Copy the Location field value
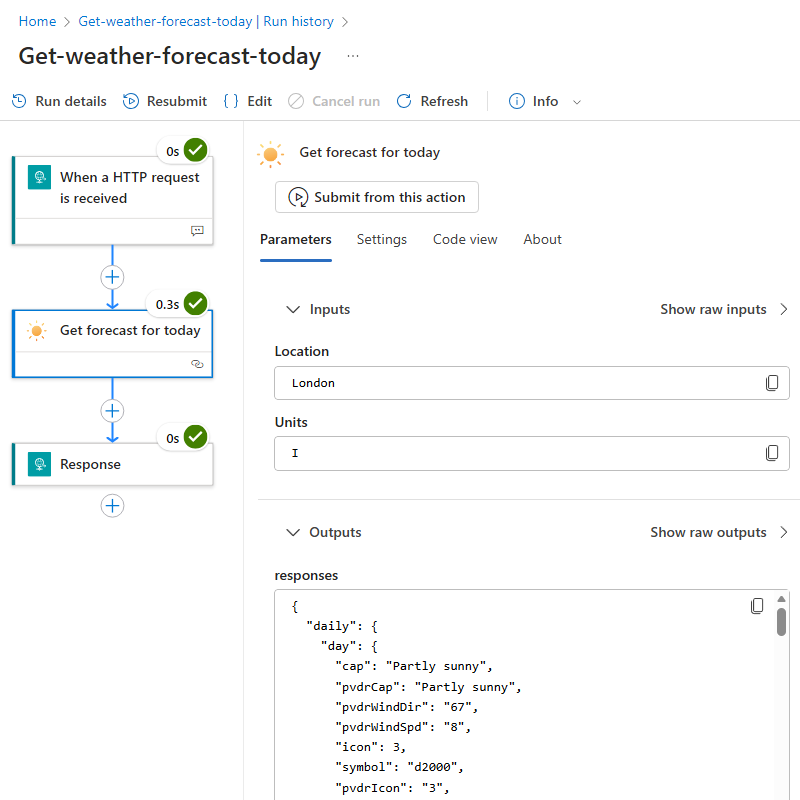Screen dimensions: 800x800 [x=771, y=383]
